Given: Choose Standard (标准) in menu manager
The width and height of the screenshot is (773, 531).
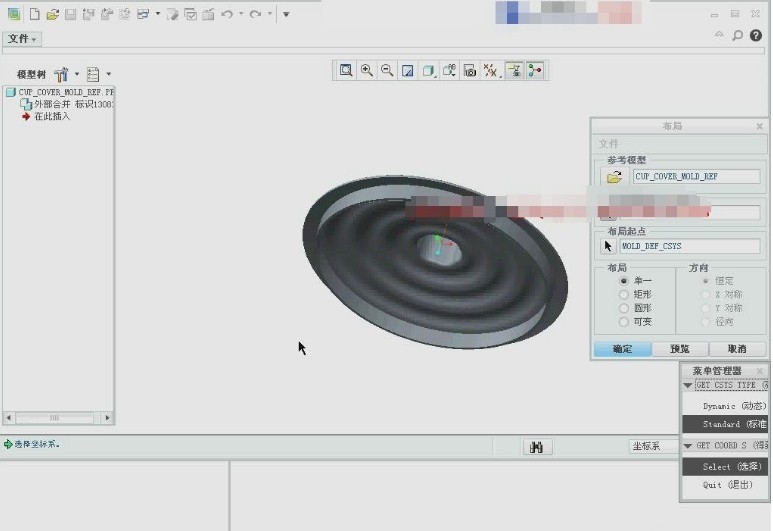Looking at the screenshot, I should pyautogui.click(x=725, y=424).
